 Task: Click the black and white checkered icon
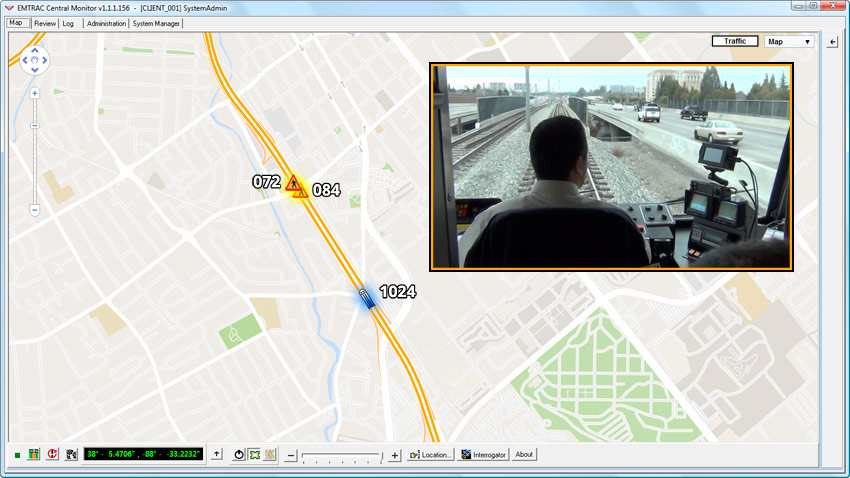click(71, 454)
